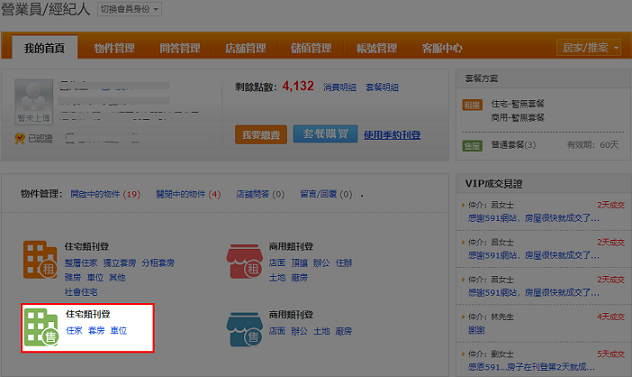The width and height of the screenshot is (632, 377).
Task: Click the user avatar placeholder image
Action: click(34, 102)
